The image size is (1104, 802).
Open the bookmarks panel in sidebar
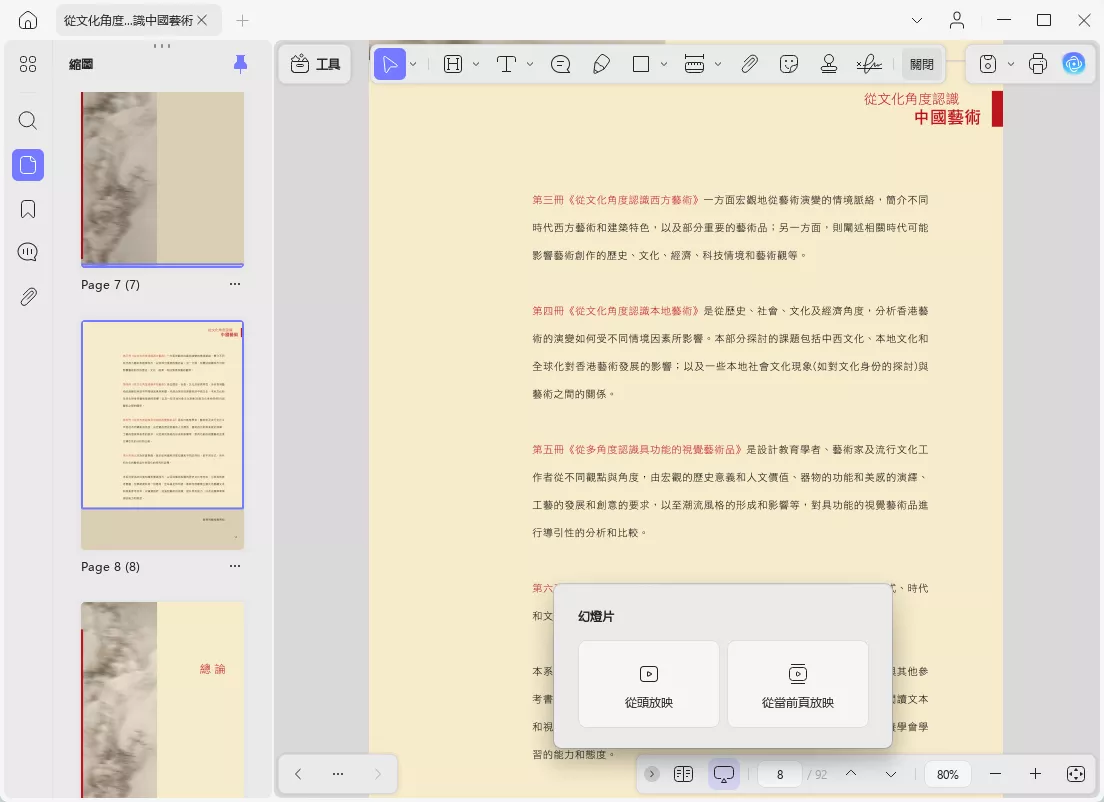click(27, 209)
